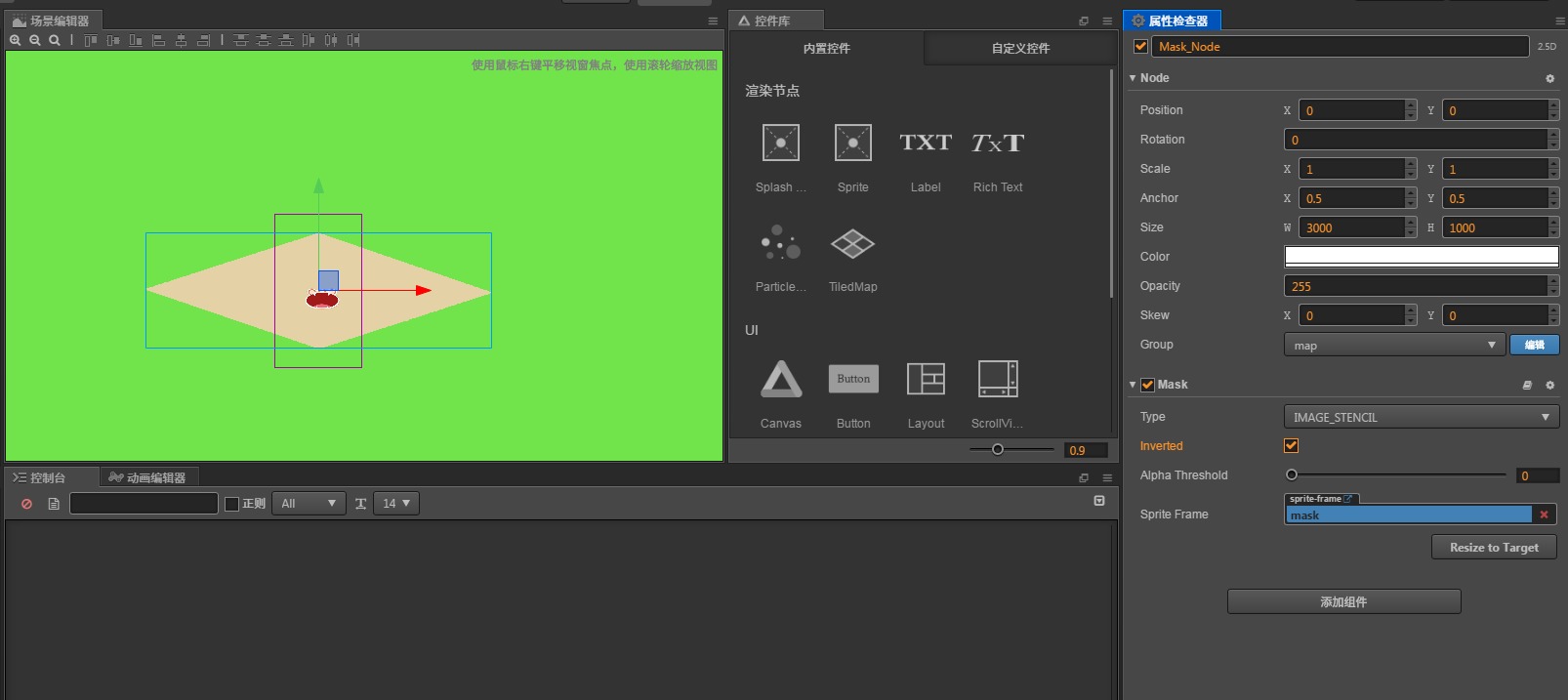This screenshot has width=1568, height=700.
Task: Click the group edit button
Action: pyautogui.click(x=1535, y=345)
